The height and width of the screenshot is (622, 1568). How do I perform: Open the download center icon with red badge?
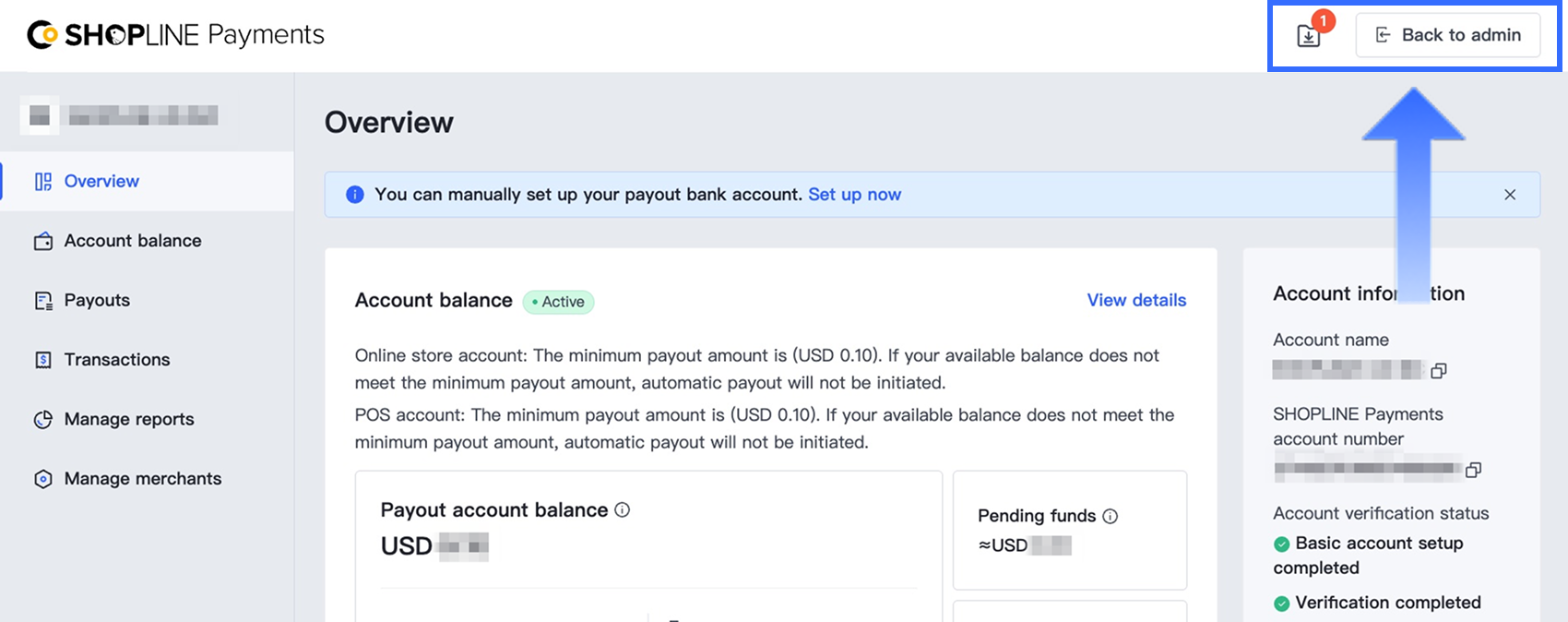coord(1309,35)
